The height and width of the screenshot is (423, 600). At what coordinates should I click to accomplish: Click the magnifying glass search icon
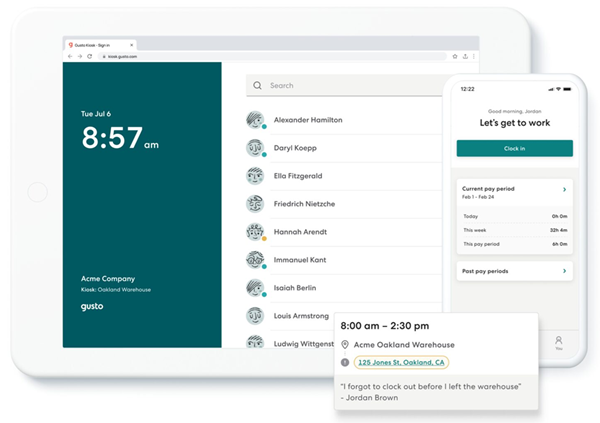coord(258,85)
